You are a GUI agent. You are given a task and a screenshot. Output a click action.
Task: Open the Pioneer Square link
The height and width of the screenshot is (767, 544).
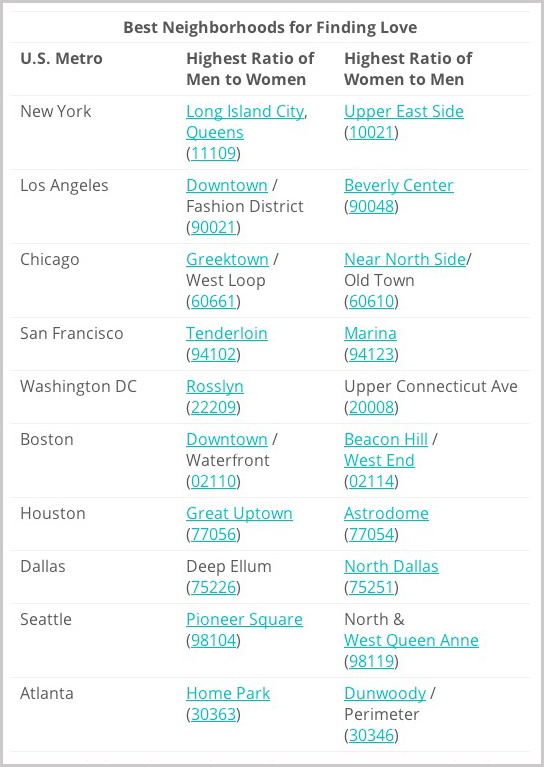tap(245, 619)
